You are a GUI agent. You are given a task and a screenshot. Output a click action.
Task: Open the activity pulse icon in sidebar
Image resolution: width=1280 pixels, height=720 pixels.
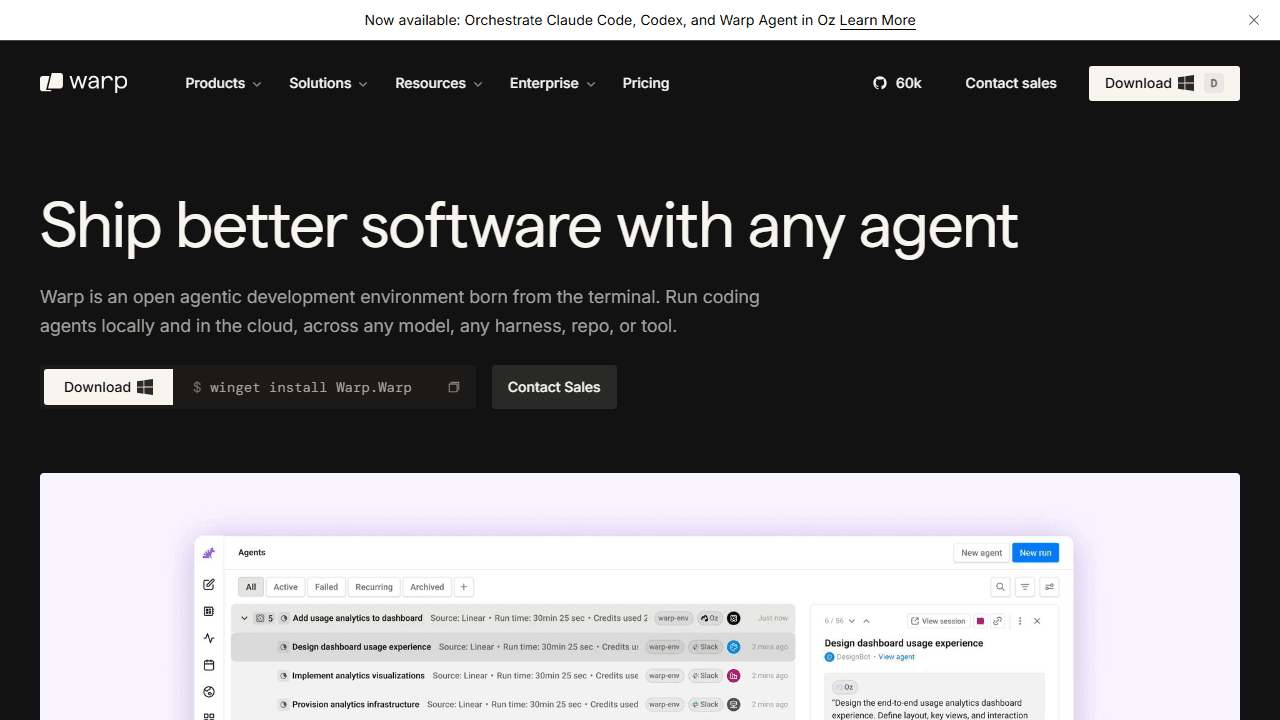click(209, 638)
